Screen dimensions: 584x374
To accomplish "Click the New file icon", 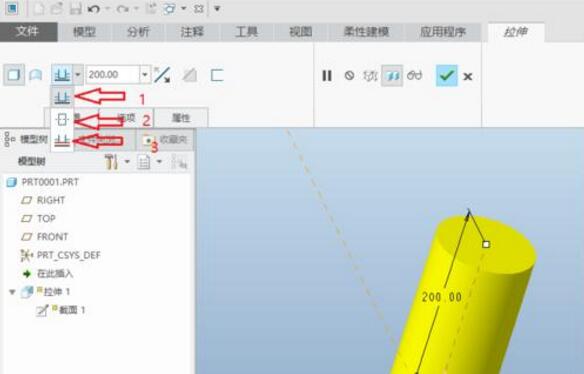I will coord(39,8).
